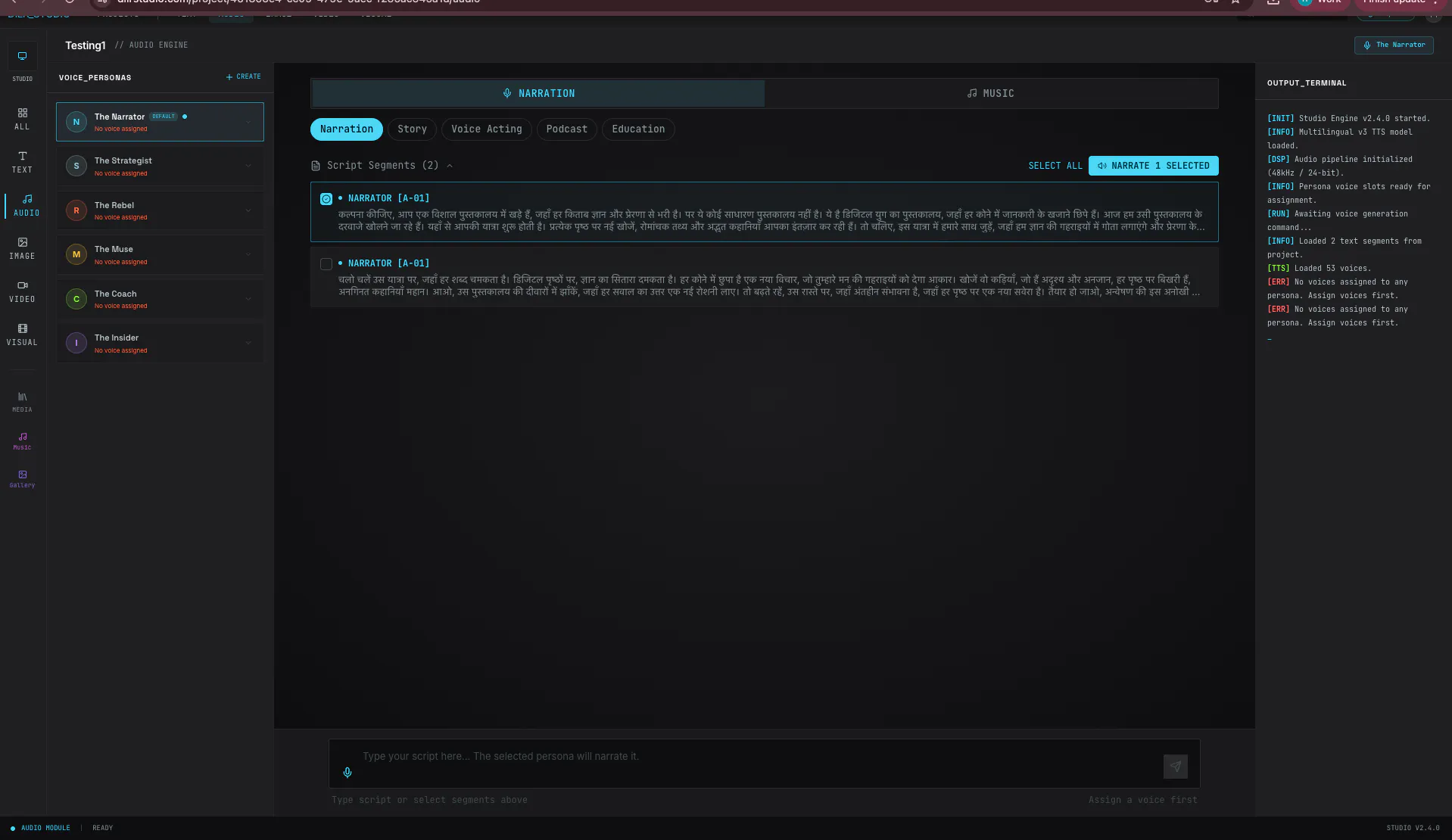
Task: Open the Music section in sidebar
Action: (22, 440)
